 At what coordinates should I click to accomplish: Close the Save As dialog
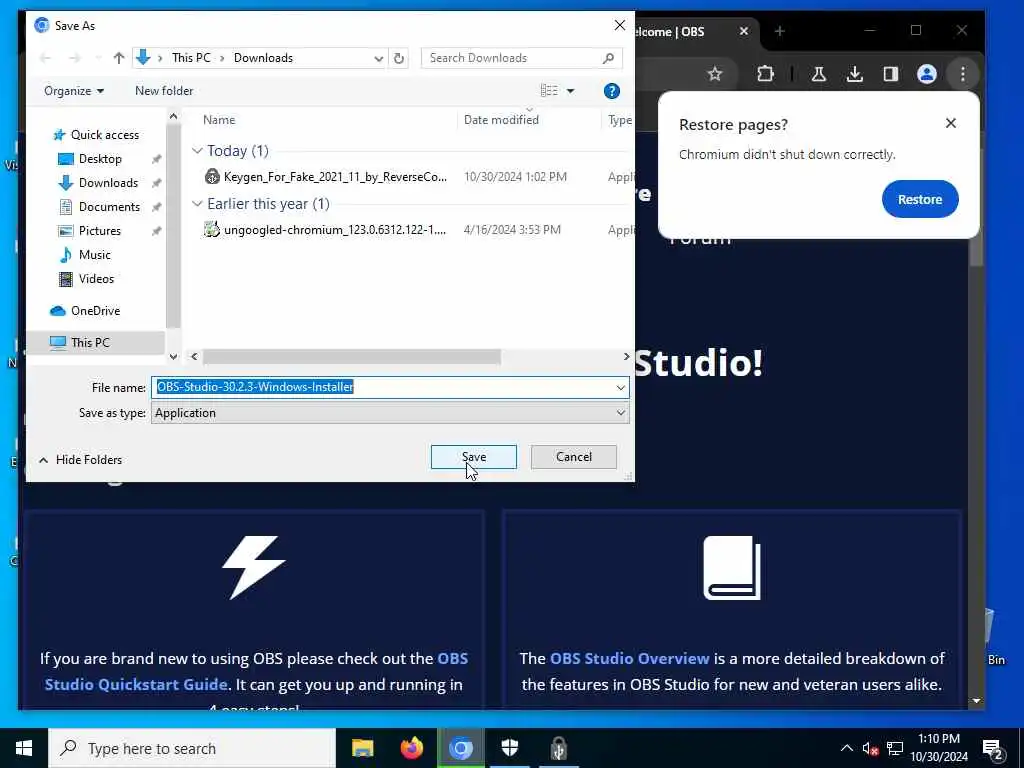[619, 25]
